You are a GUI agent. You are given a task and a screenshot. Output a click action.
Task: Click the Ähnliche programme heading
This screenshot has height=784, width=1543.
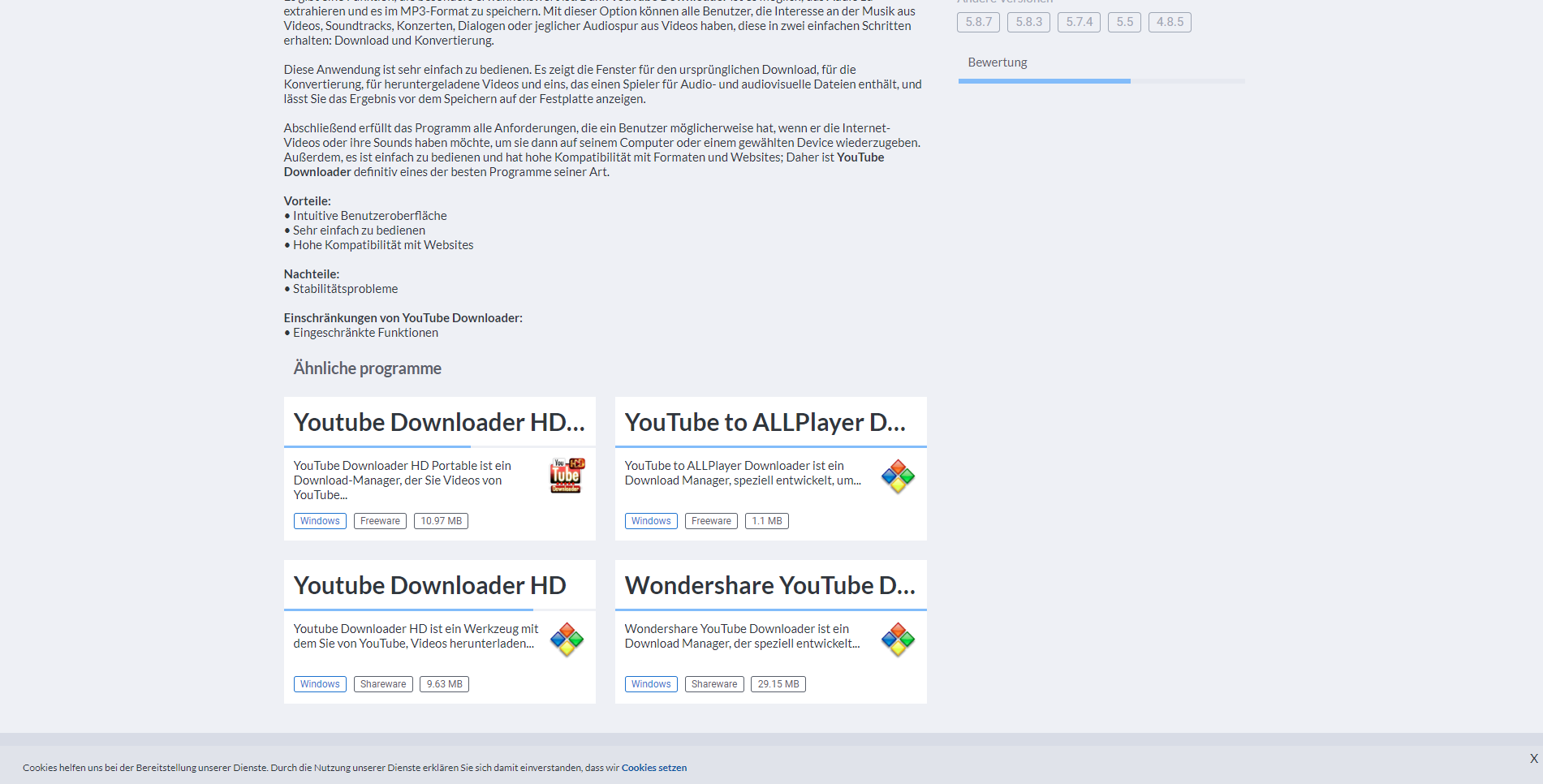pyautogui.click(x=367, y=368)
